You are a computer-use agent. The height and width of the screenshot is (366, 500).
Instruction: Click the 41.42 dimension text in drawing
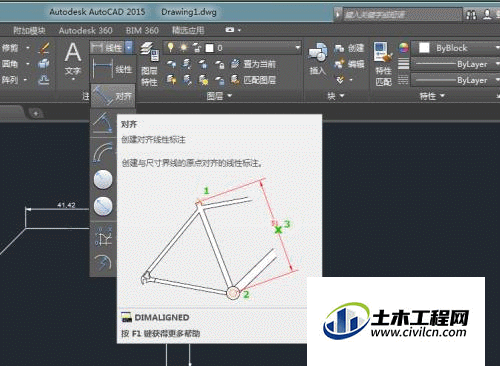tap(66, 205)
